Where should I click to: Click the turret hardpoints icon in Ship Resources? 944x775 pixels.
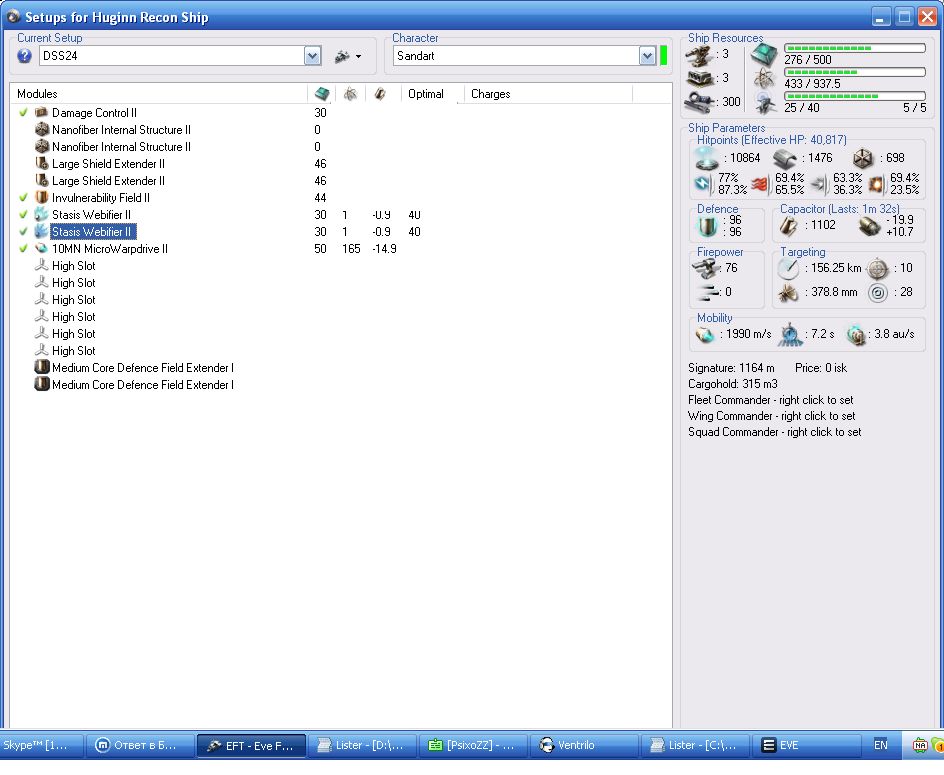698,55
